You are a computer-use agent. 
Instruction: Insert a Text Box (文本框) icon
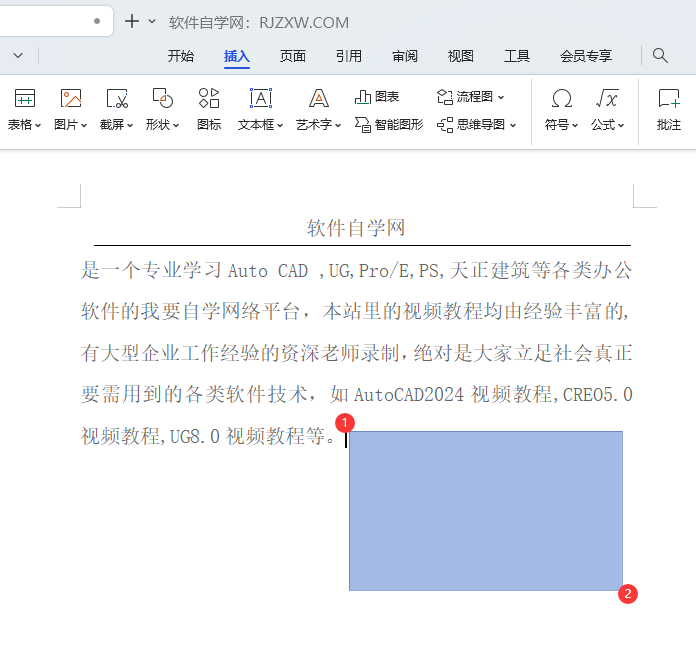tap(260, 98)
